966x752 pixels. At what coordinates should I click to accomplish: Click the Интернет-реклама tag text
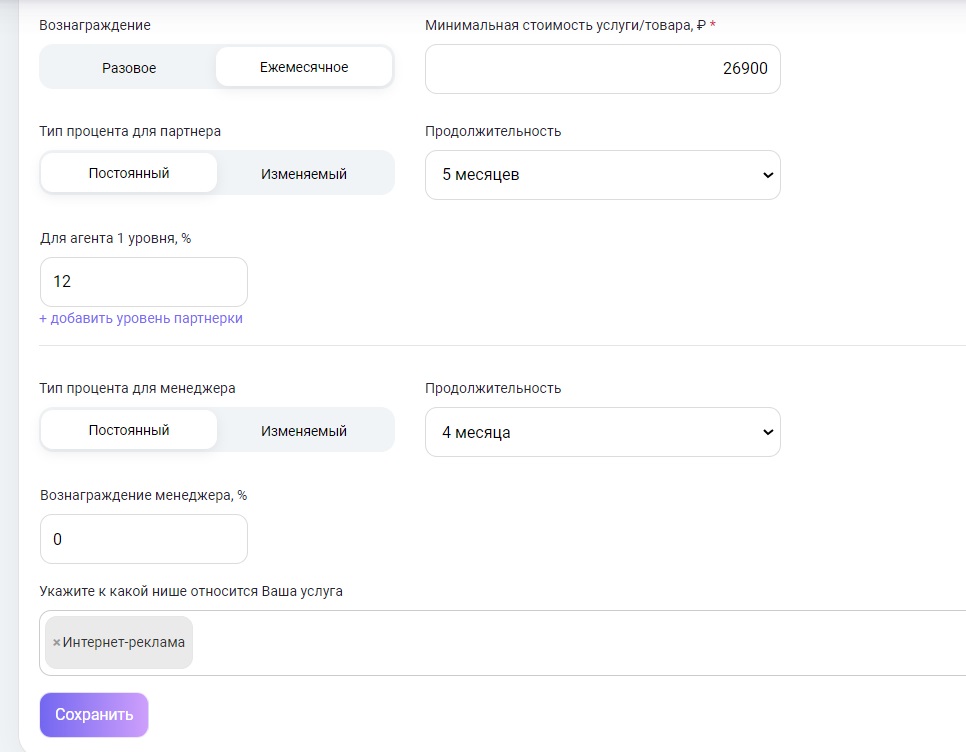point(124,643)
